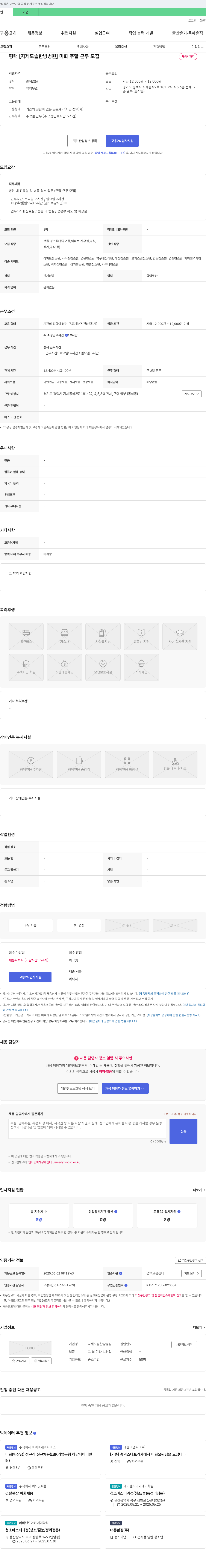Switch to the 복리후생 tab
Image resolution: width=206 pixels, height=1568 pixels.
121,47
